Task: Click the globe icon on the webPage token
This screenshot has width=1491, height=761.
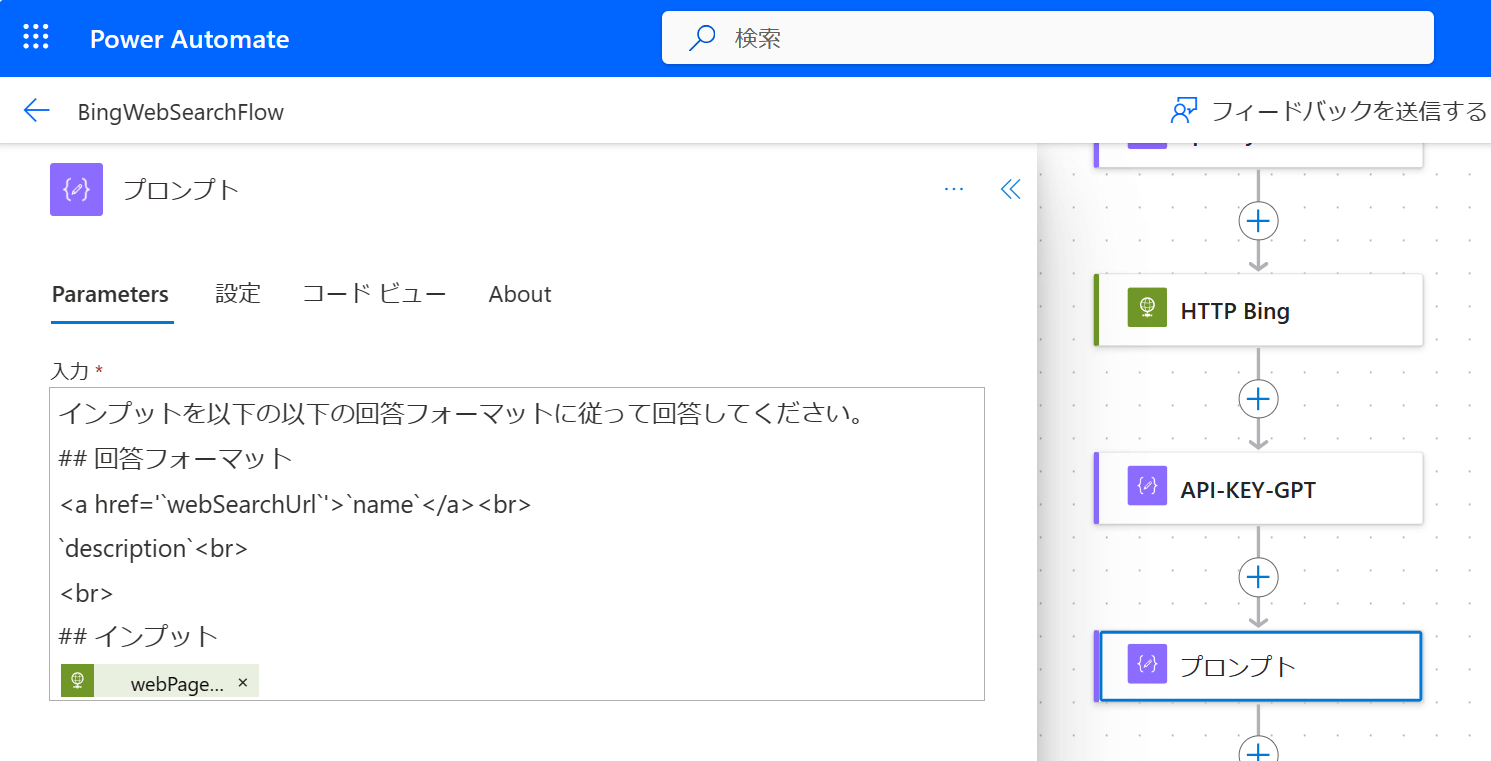Action: click(77, 681)
